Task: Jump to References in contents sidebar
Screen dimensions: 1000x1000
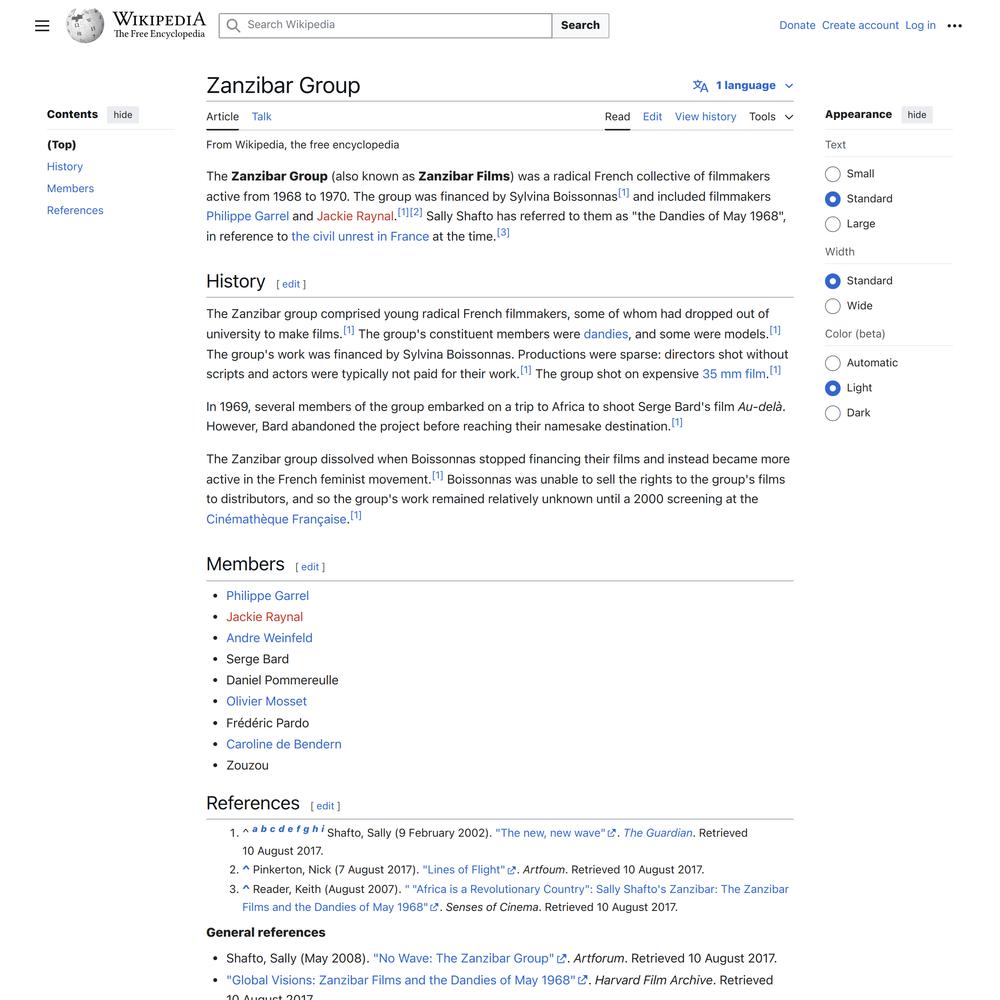Action: (x=75, y=210)
